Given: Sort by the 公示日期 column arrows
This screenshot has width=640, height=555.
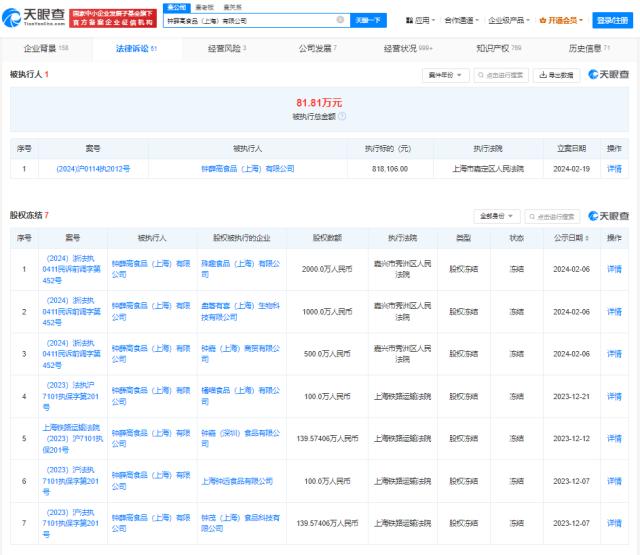Looking at the screenshot, I should (587, 238).
